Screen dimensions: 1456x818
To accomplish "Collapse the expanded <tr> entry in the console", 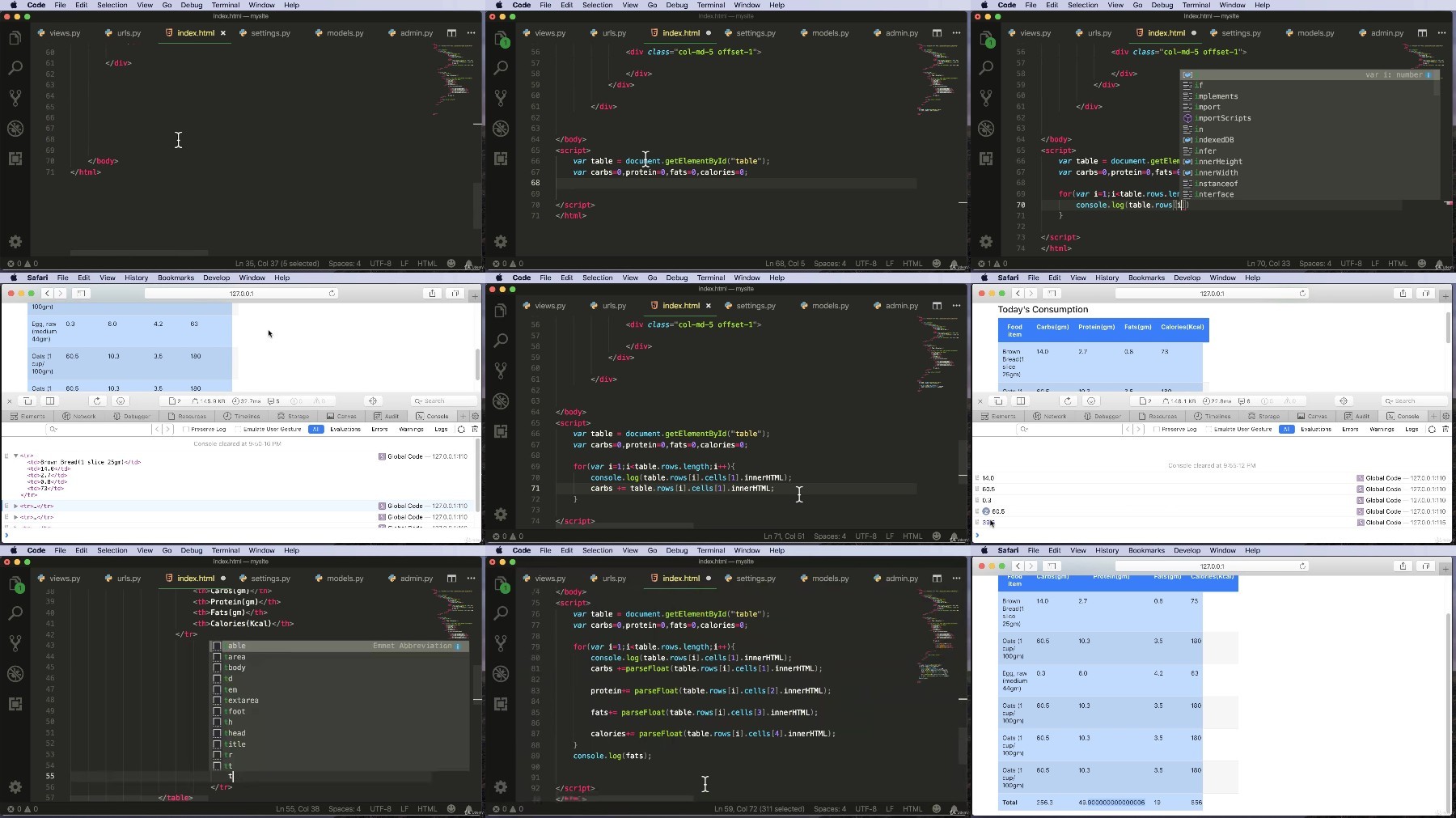I will click(15, 456).
